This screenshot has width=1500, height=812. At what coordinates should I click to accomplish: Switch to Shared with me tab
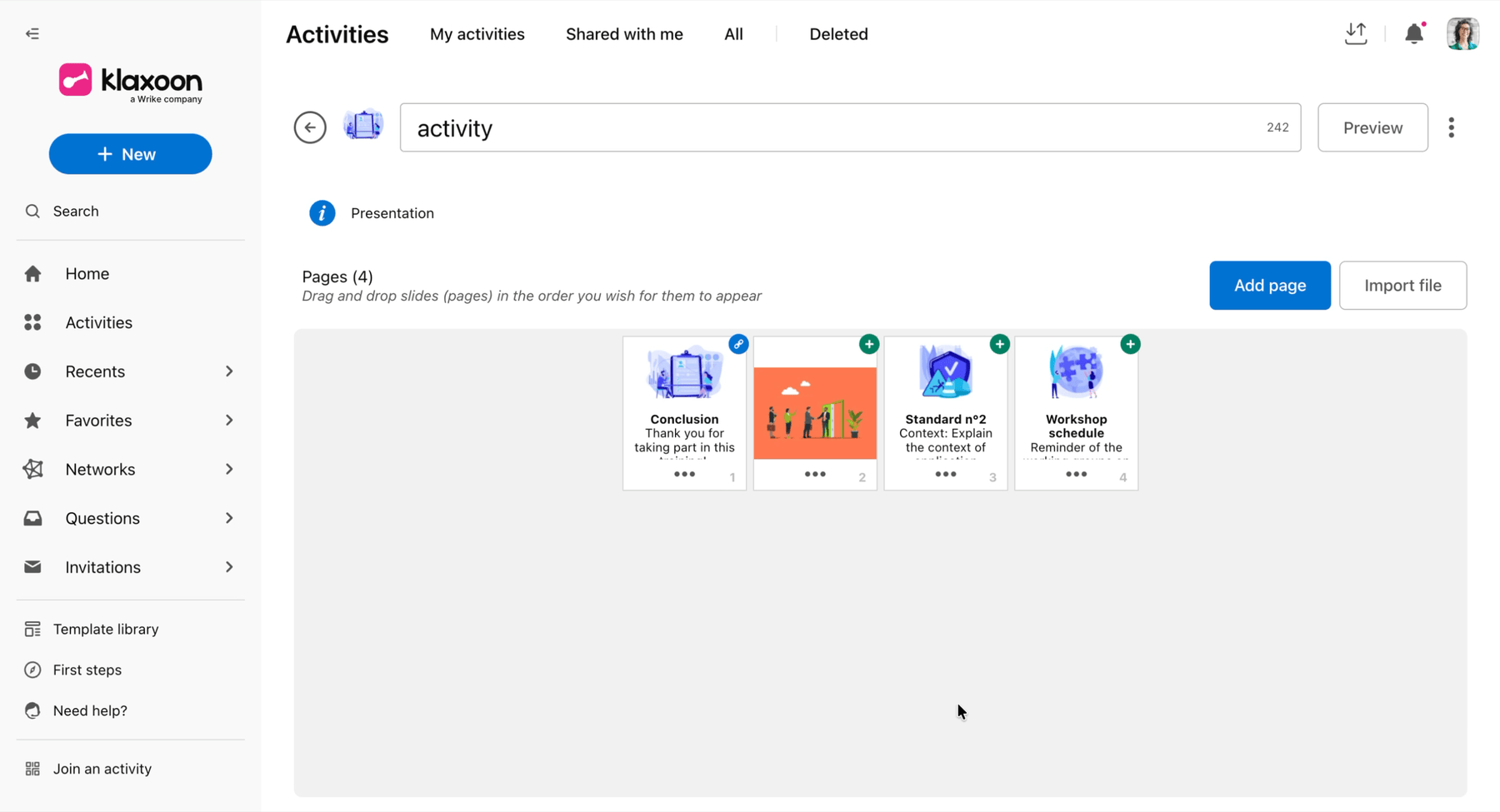pos(624,34)
